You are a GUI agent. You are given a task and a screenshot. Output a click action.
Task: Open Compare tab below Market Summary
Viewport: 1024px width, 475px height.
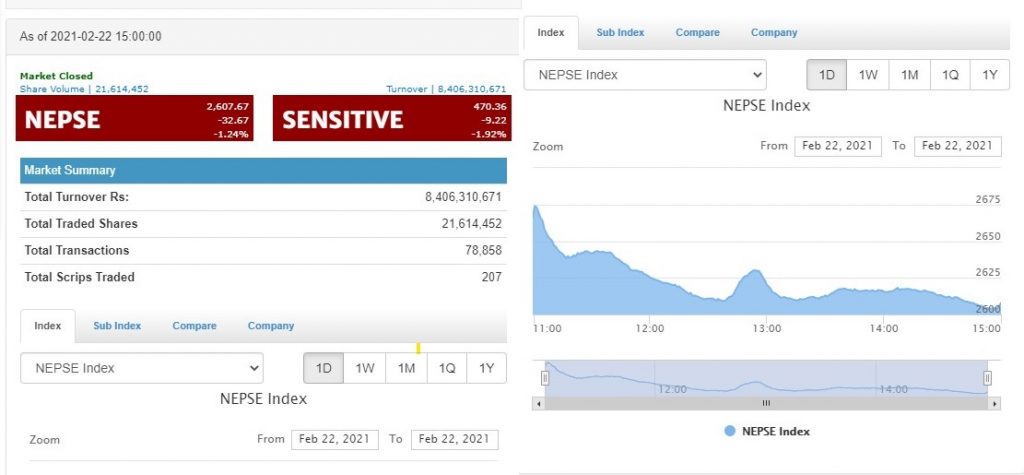[x=194, y=326]
